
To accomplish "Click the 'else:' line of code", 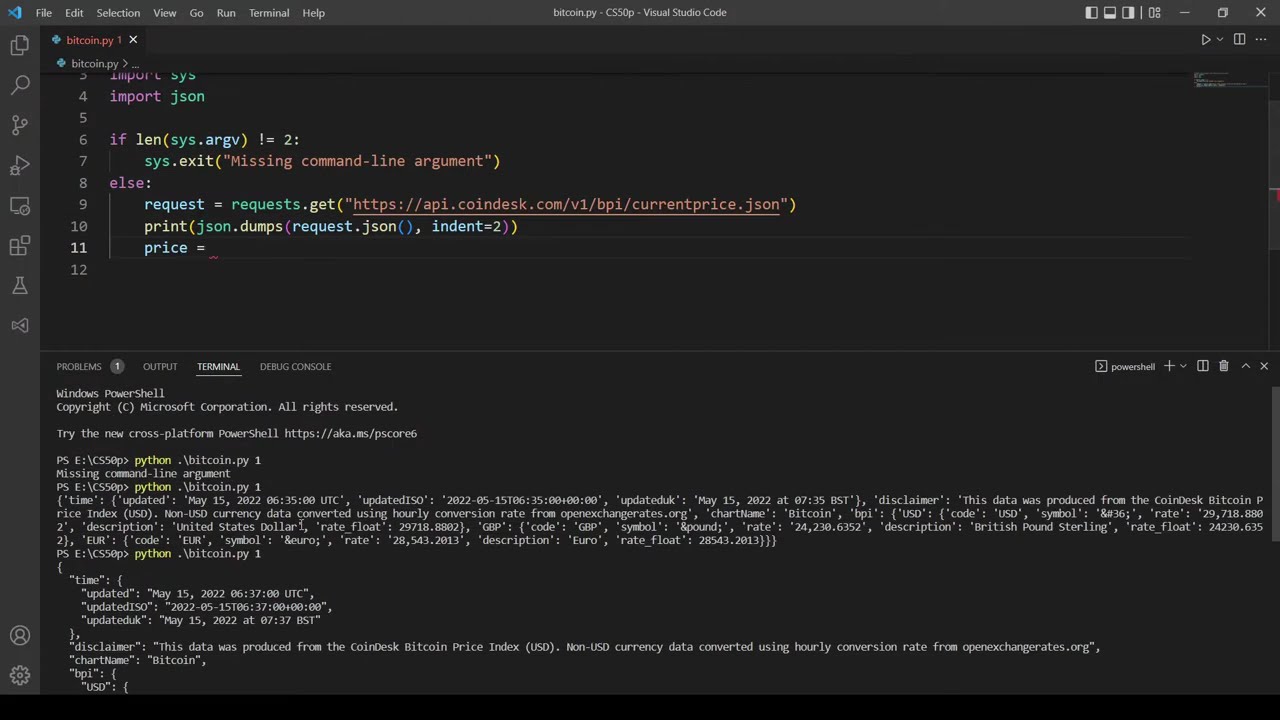I will tap(130, 183).
